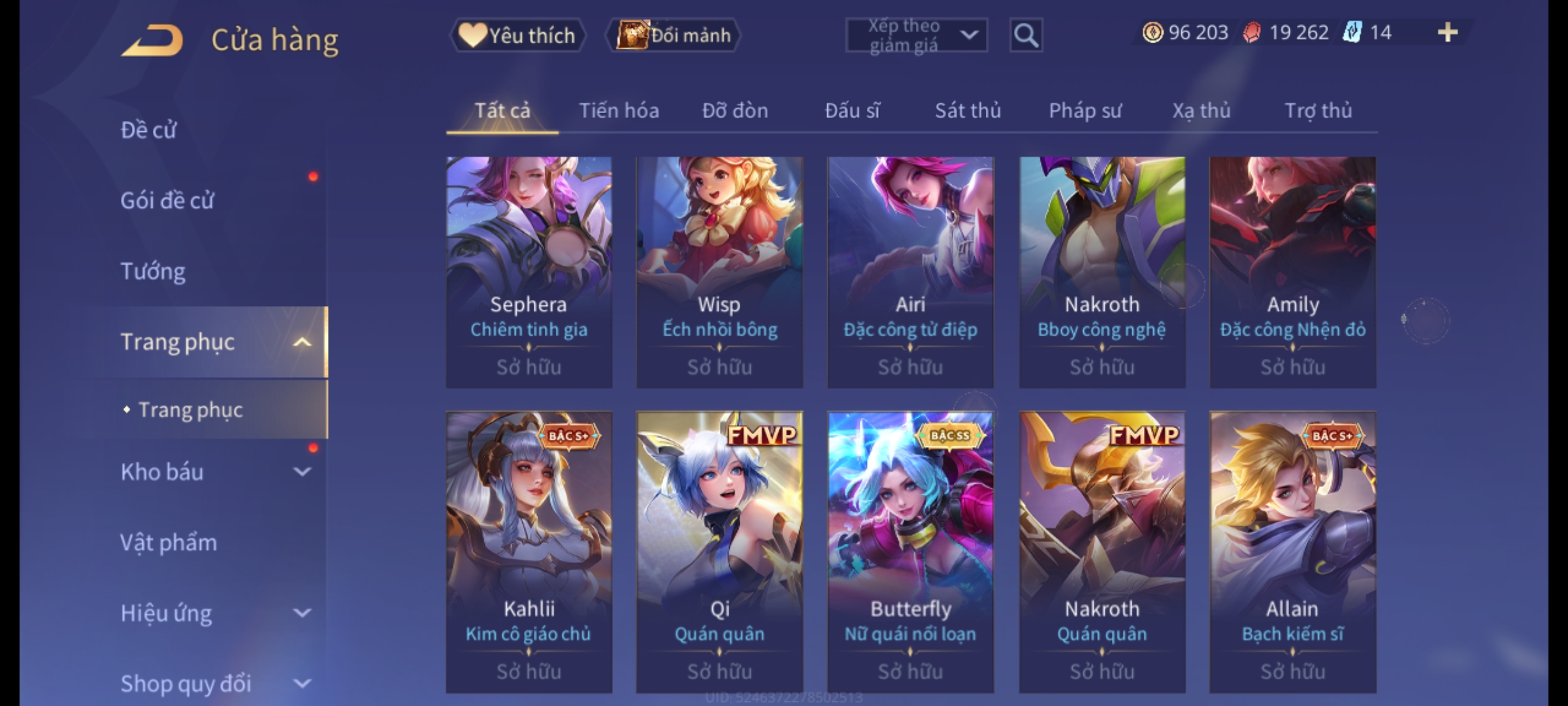
Task: Expand the Hiệu ứng sidebar section
Action: (302, 613)
